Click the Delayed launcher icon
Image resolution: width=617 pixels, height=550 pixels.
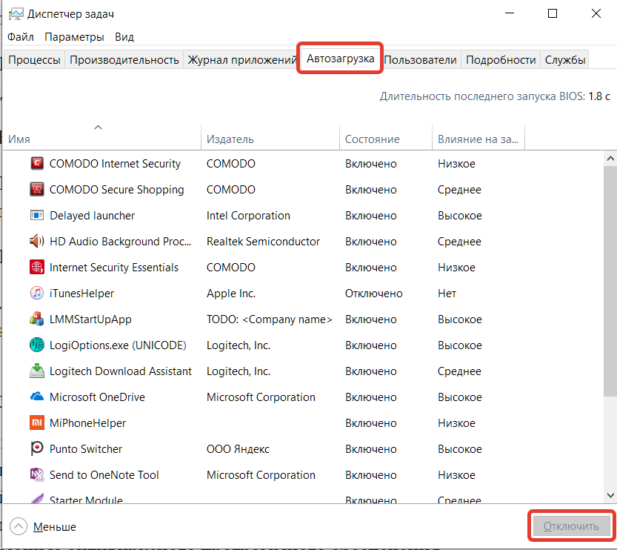pyautogui.click(x=37, y=215)
